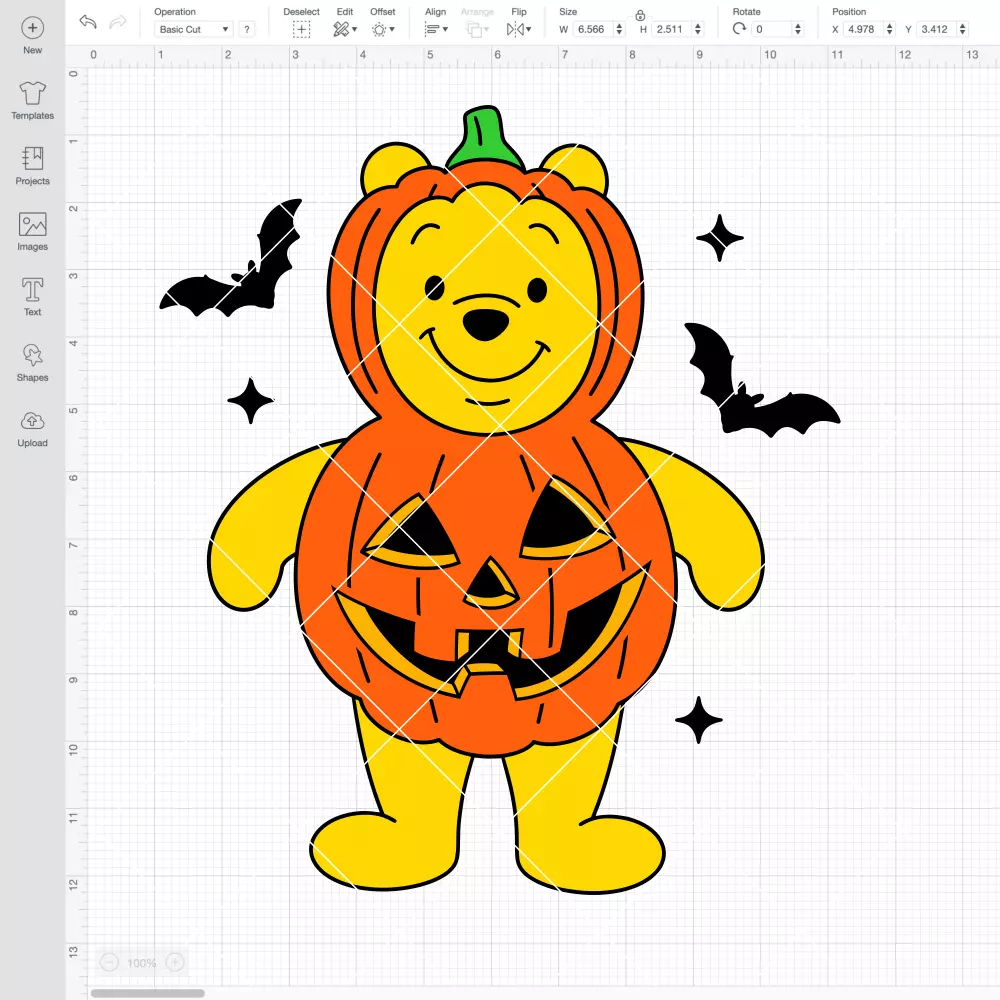Adjust the Y position stepper arrows
The height and width of the screenshot is (1000, 1000).
963,29
